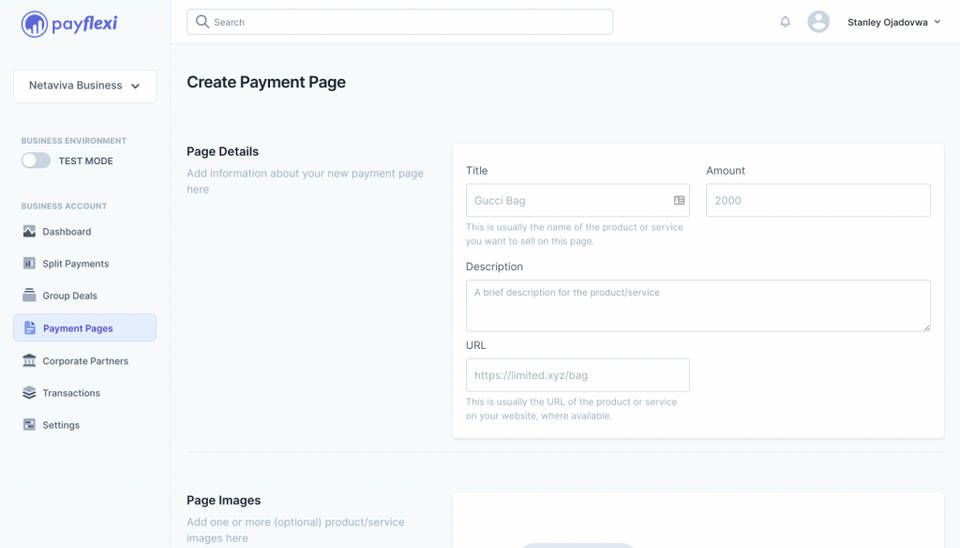Select Payment Pages in sidebar
This screenshot has height=548, width=960.
tap(84, 328)
